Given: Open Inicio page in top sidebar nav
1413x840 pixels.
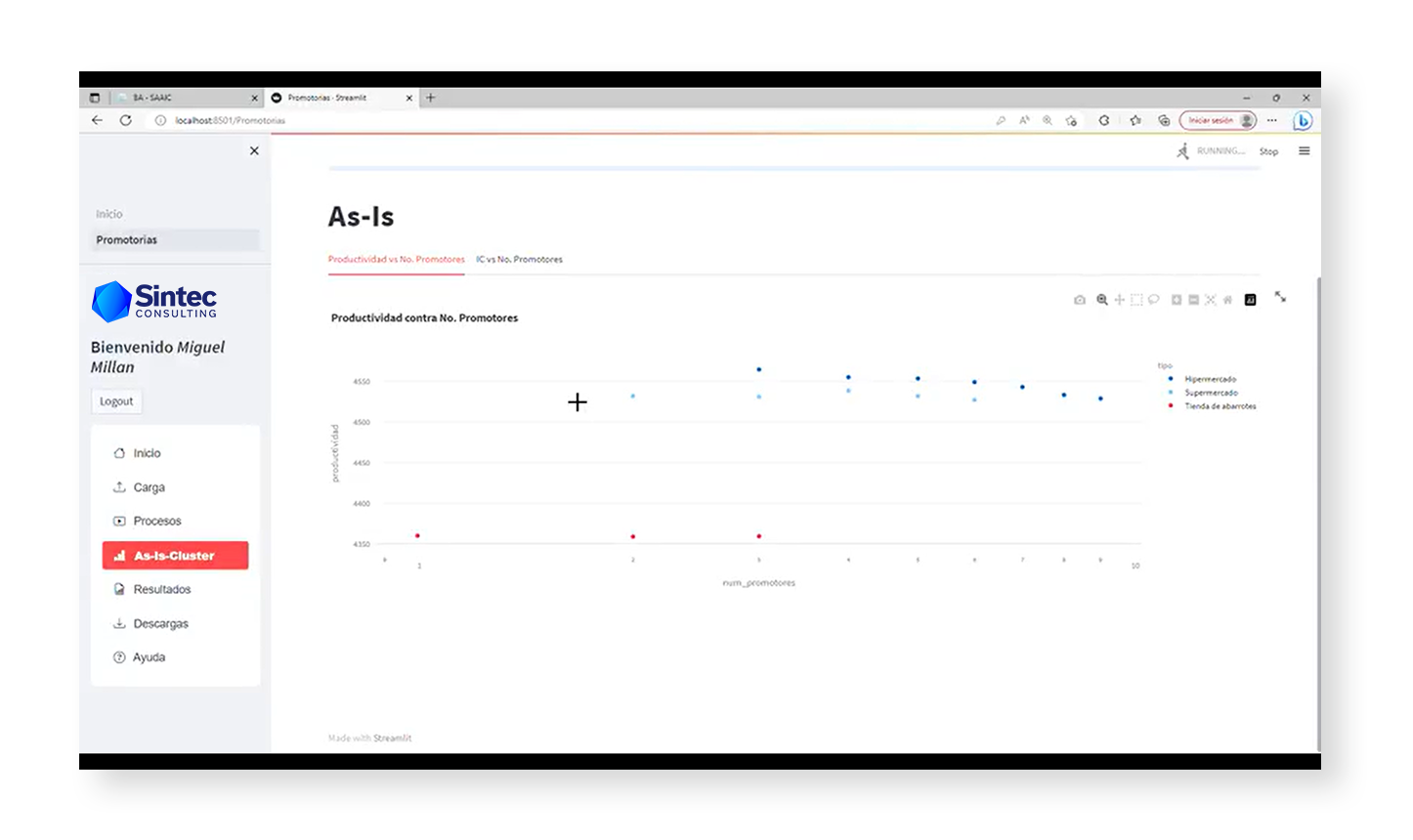Looking at the screenshot, I should 109,214.
